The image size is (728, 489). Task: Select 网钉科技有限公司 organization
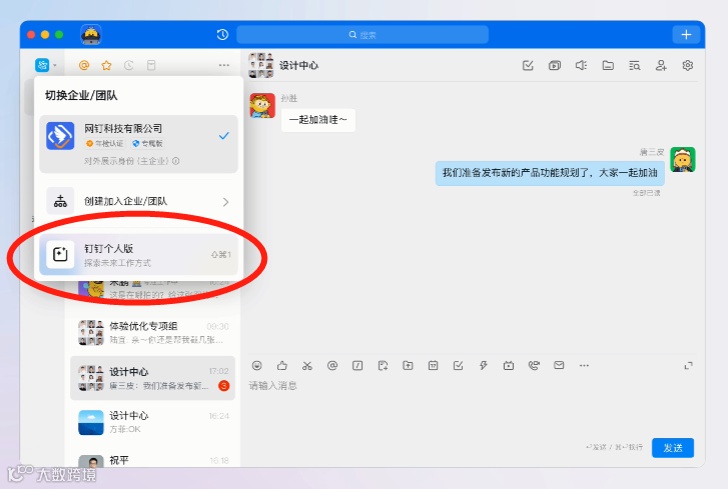coord(138,144)
